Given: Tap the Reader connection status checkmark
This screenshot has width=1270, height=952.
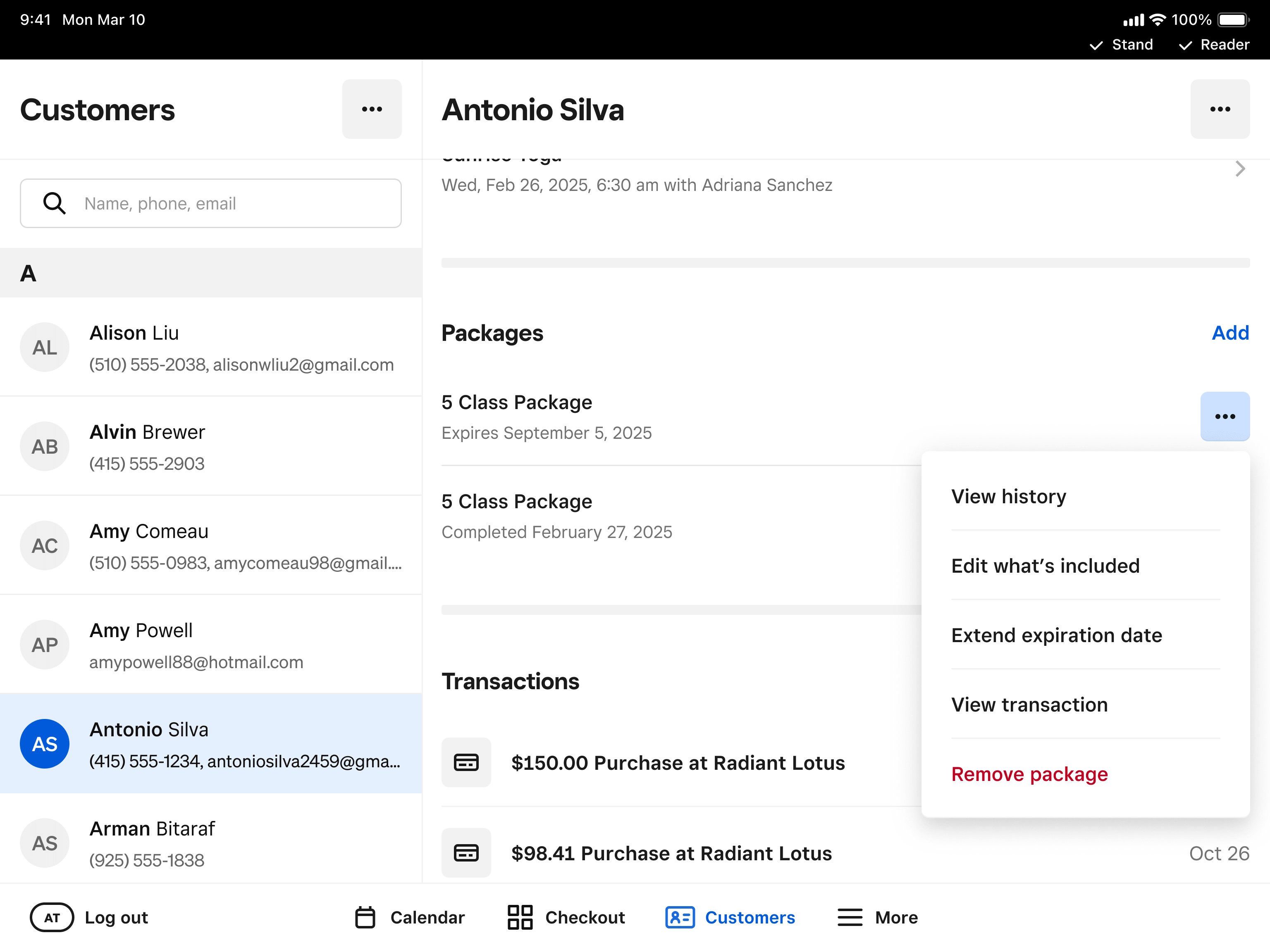Looking at the screenshot, I should (x=1185, y=45).
